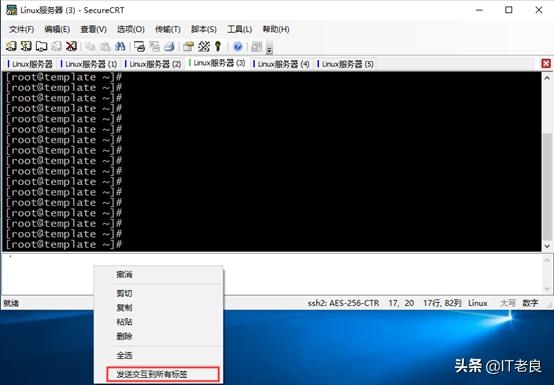Click the blue Help question mark icon
The height and width of the screenshot is (385, 554).
pos(238,46)
